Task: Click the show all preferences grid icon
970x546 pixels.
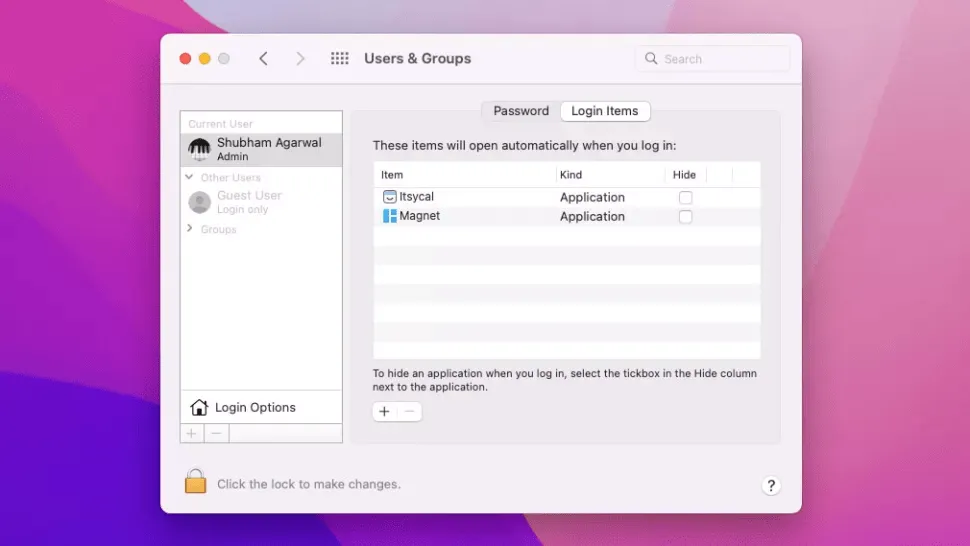Action: (x=340, y=59)
